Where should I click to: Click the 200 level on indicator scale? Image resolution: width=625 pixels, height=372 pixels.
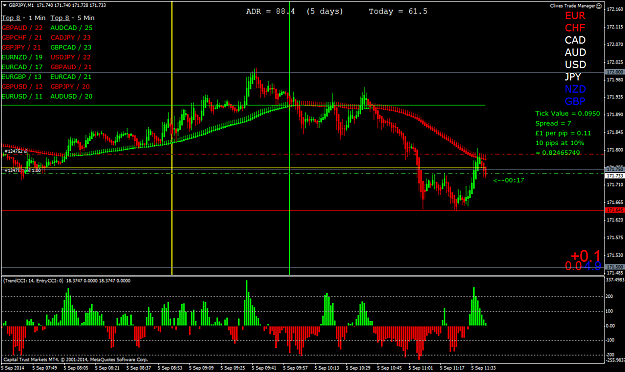pos(609,297)
